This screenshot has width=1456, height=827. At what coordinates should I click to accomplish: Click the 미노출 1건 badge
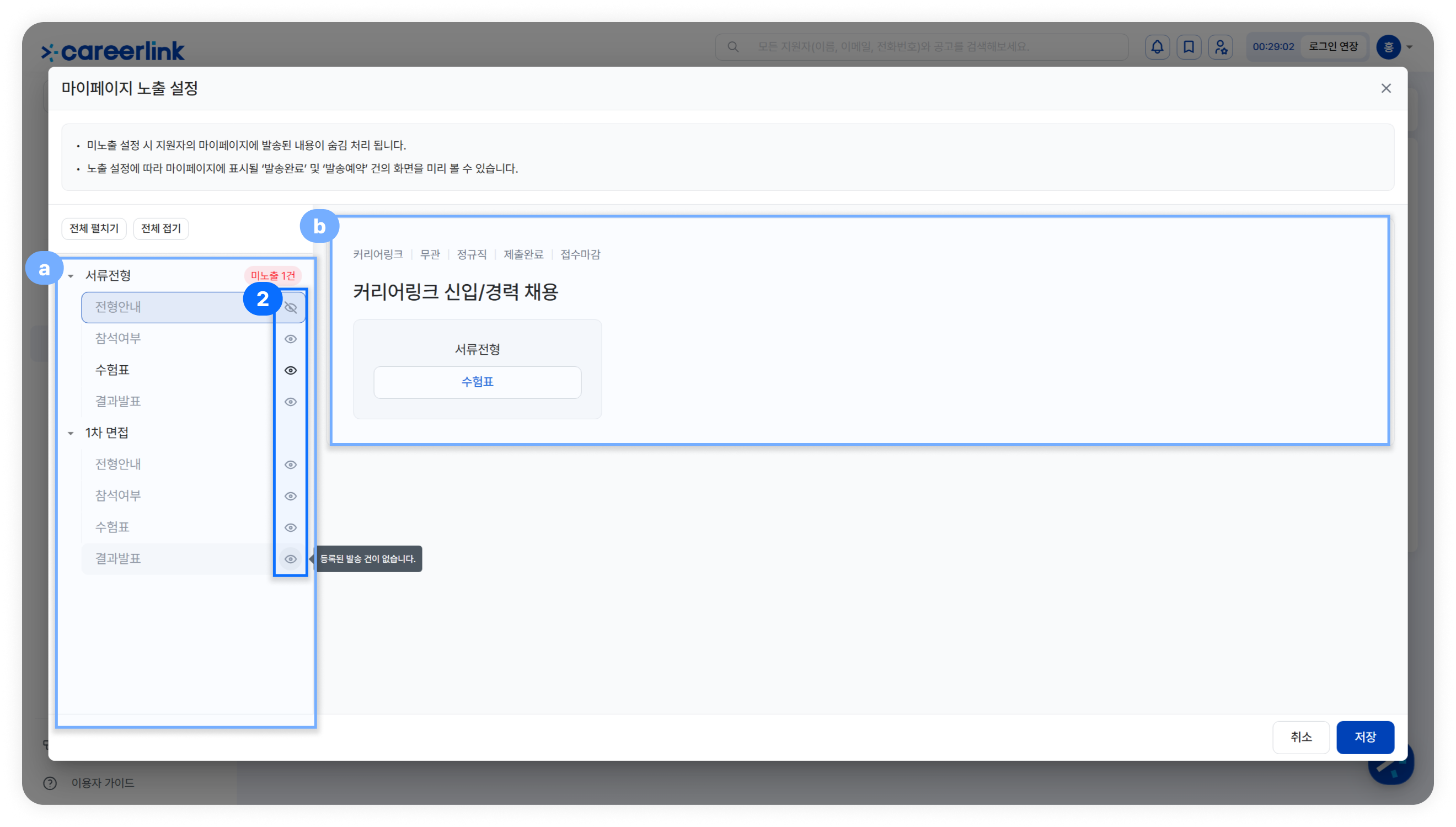coord(273,276)
